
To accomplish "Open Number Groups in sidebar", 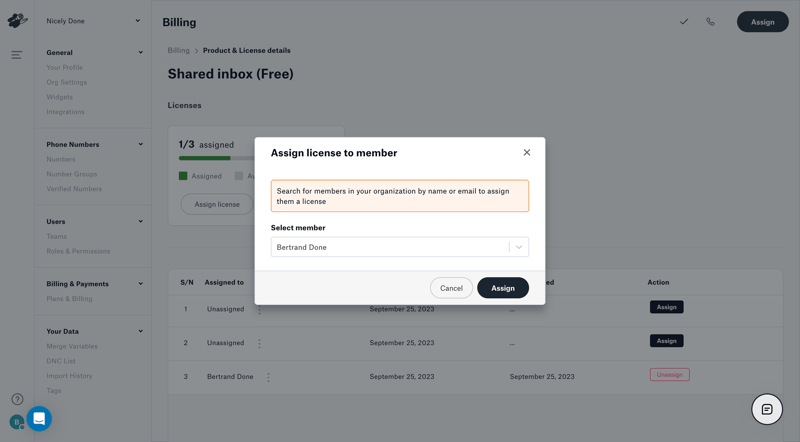I will click(x=71, y=174).
